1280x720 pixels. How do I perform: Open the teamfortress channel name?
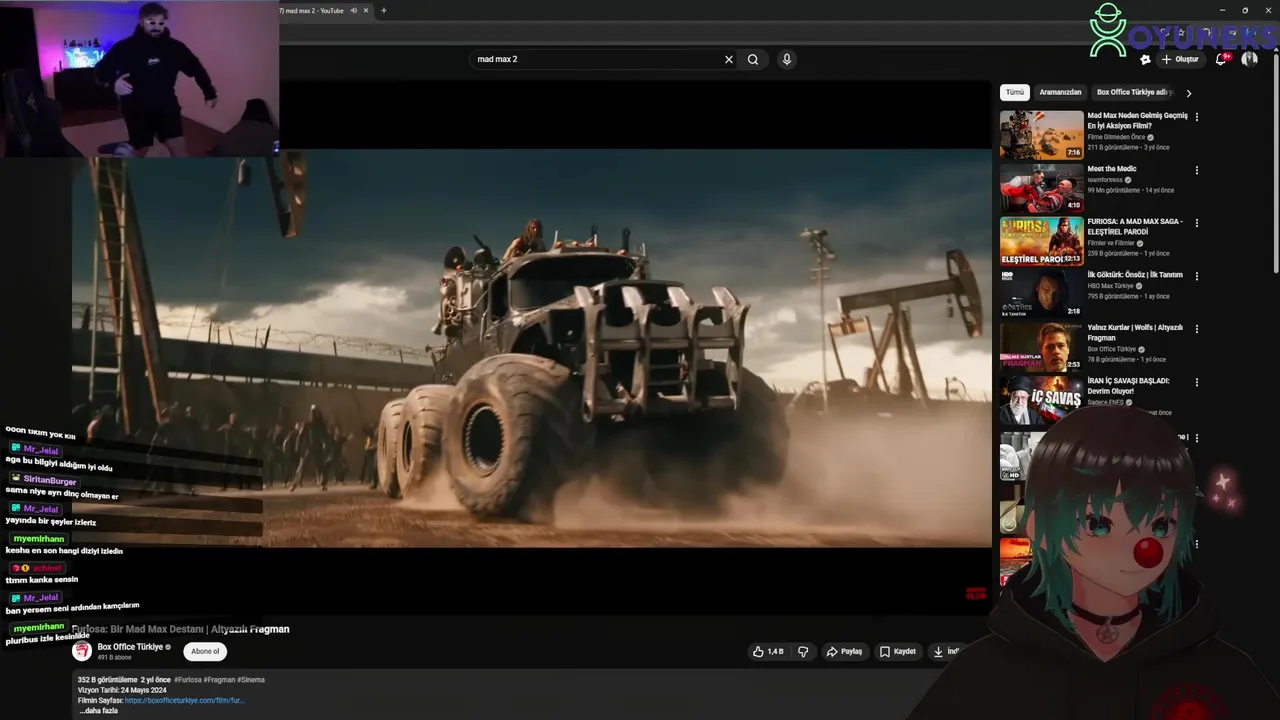tap(1106, 180)
